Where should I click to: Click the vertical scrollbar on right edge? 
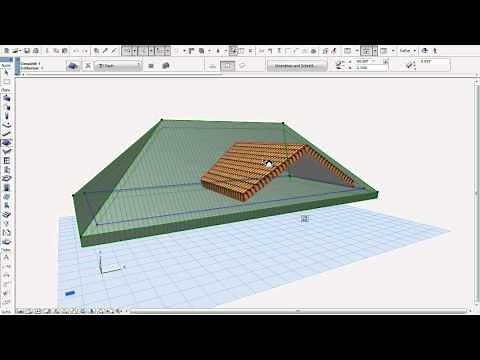pyautogui.click(x=477, y=193)
